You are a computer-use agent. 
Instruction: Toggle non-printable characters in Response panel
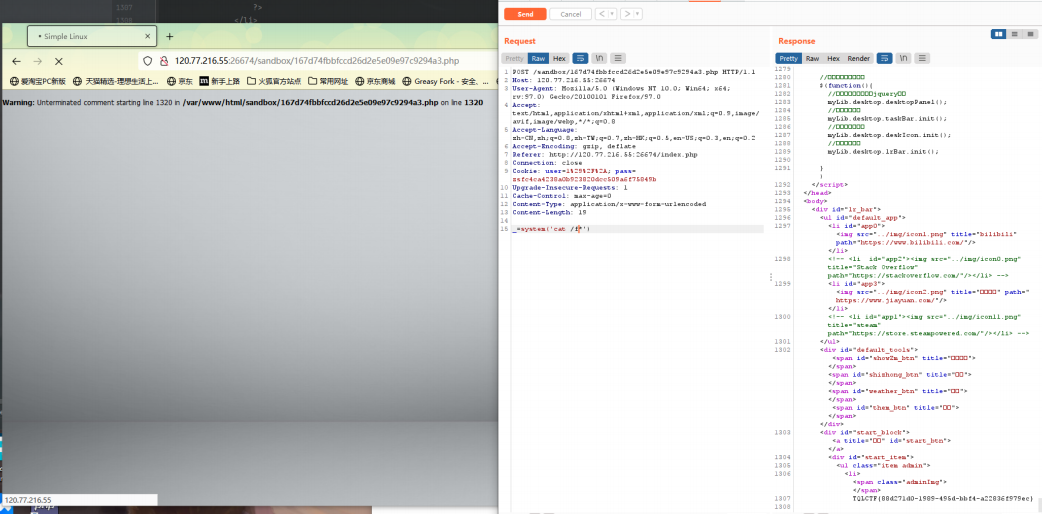(904, 59)
